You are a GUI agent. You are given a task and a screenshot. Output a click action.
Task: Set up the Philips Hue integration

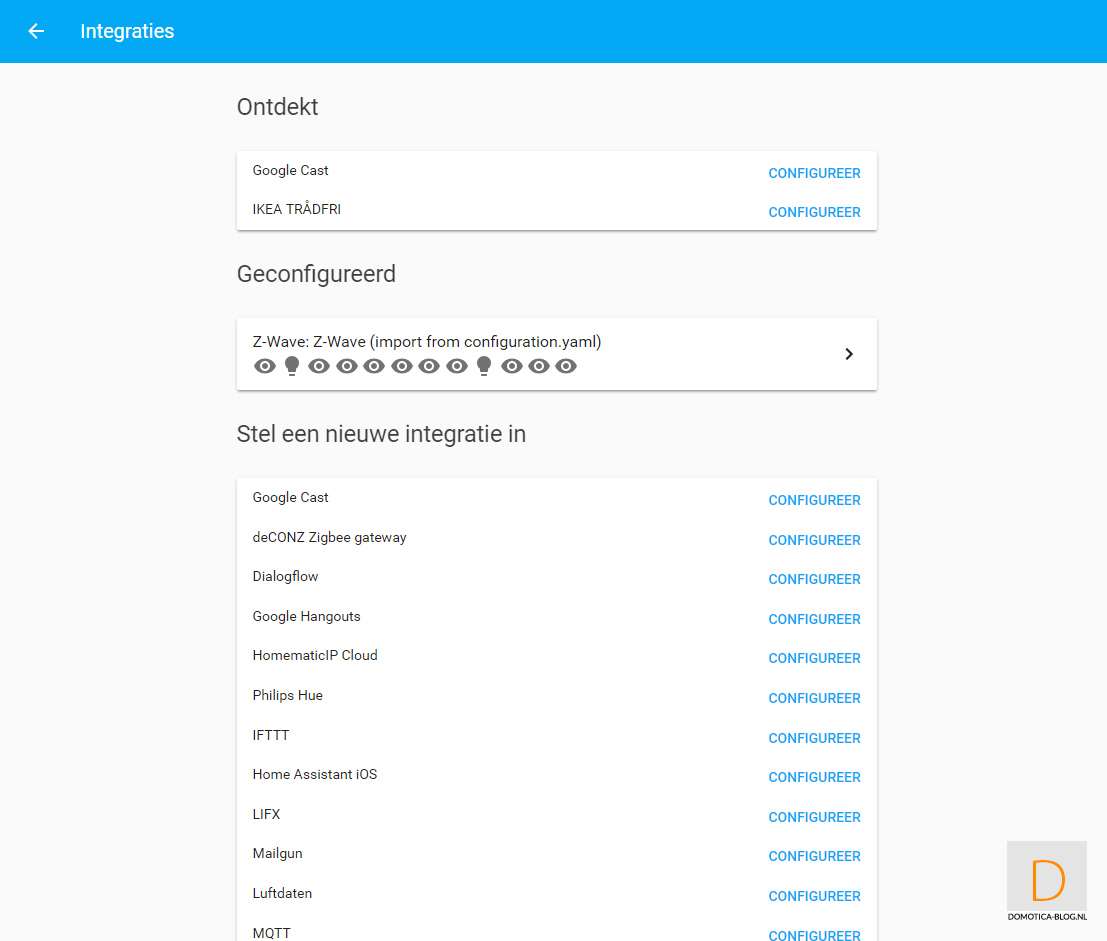pos(814,698)
